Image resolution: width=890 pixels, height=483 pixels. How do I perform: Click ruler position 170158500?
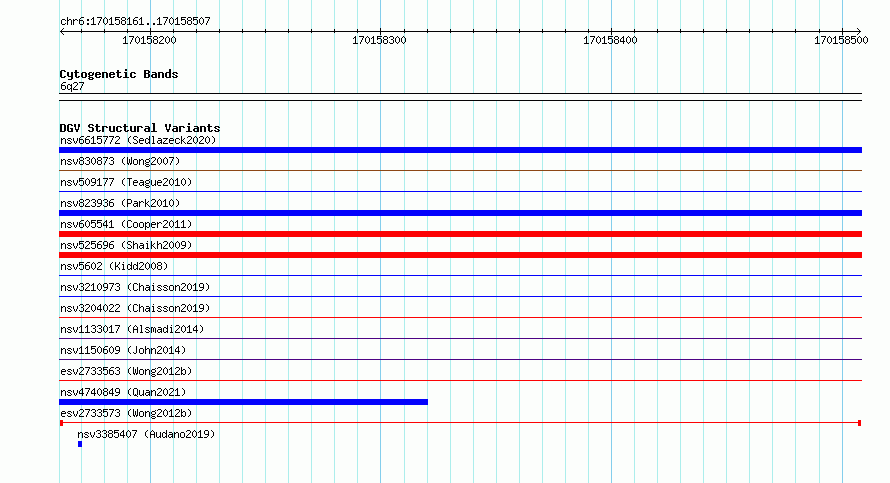click(841, 40)
